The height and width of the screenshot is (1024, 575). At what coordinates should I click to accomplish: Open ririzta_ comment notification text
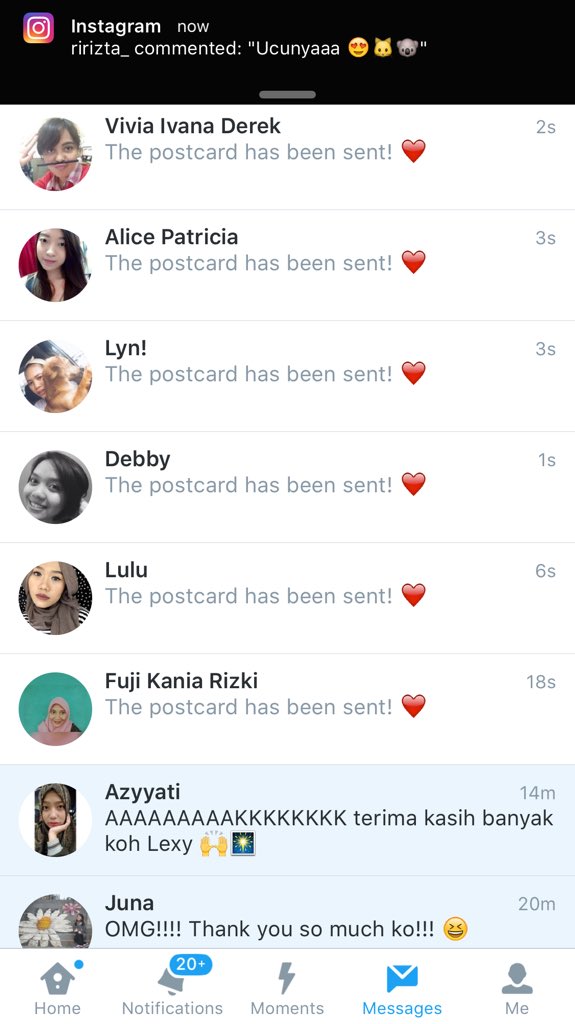248,48
